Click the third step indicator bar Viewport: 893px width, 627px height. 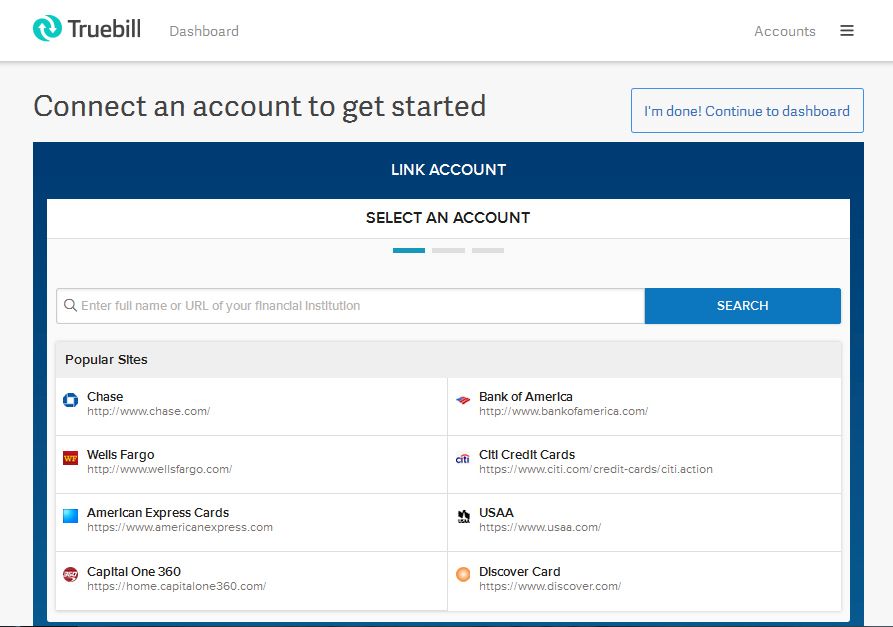pos(488,250)
